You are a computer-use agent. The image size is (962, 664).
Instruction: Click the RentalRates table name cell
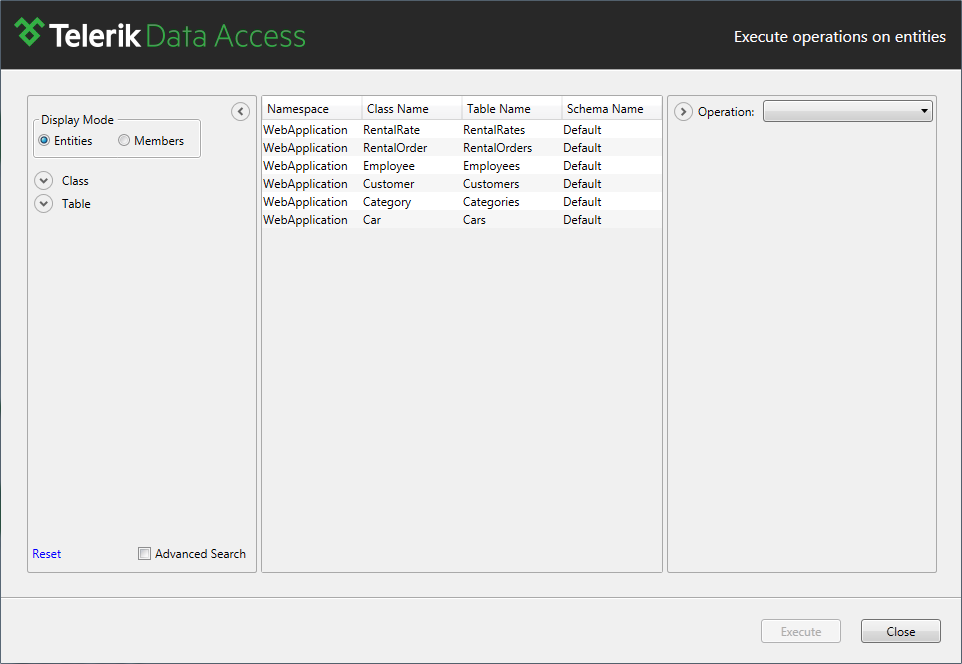tap(494, 129)
